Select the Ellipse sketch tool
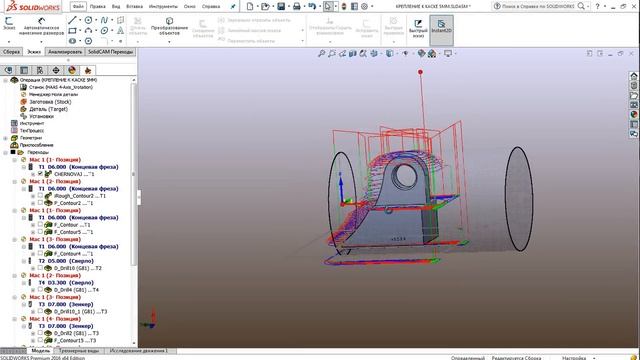The height and width of the screenshot is (360, 640). [x=104, y=31]
